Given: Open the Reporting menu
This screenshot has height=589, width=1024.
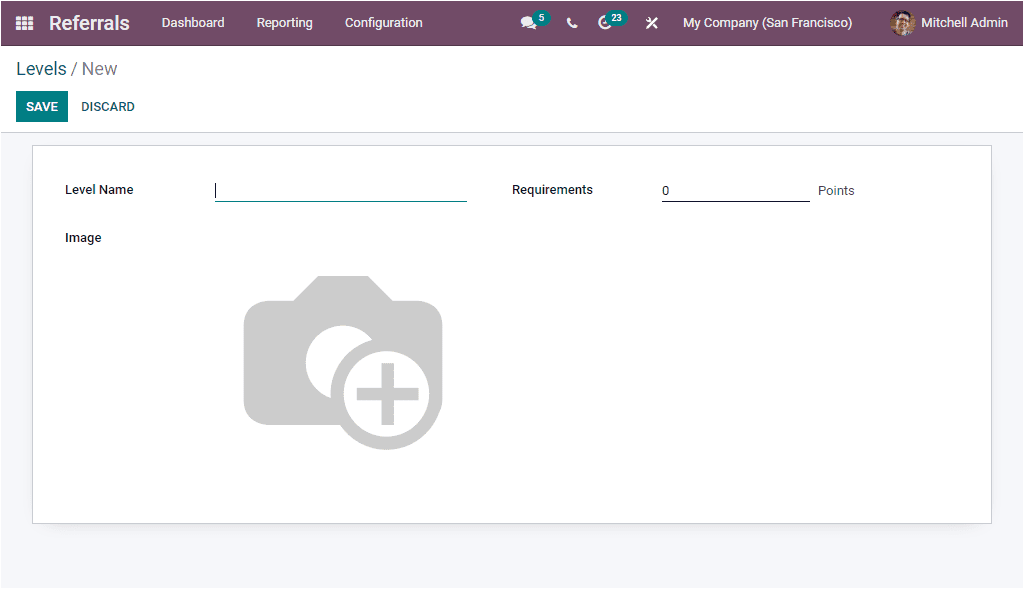Looking at the screenshot, I should click(x=284, y=22).
